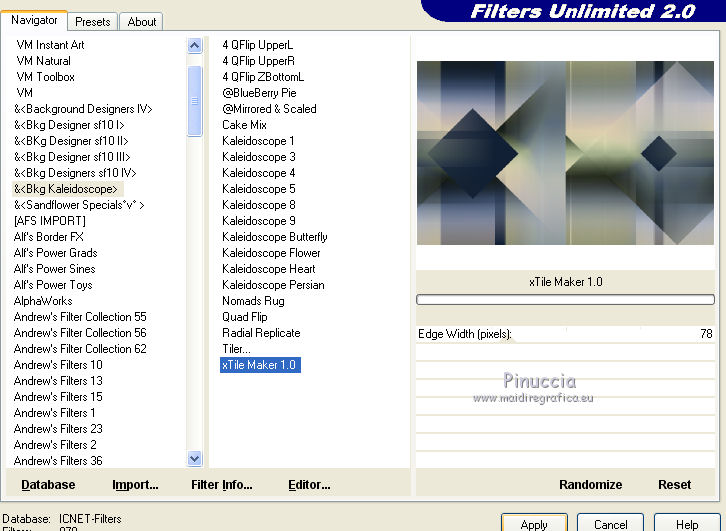Select &<Sandflower Specials°v° >
This screenshot has width=726, height=531.
(x=79, y=205)
